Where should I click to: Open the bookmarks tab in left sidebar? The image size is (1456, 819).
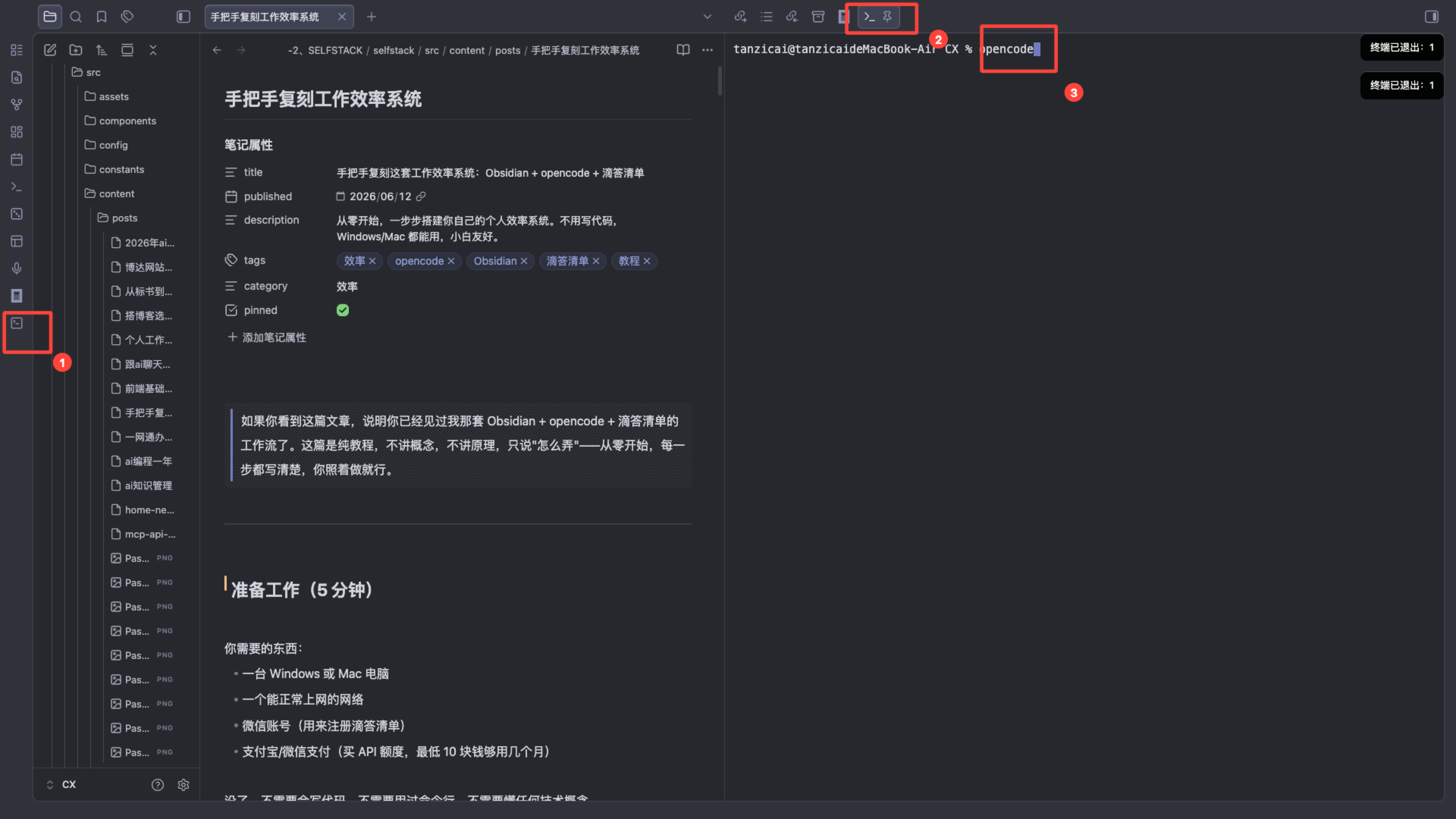click(101, 16)
